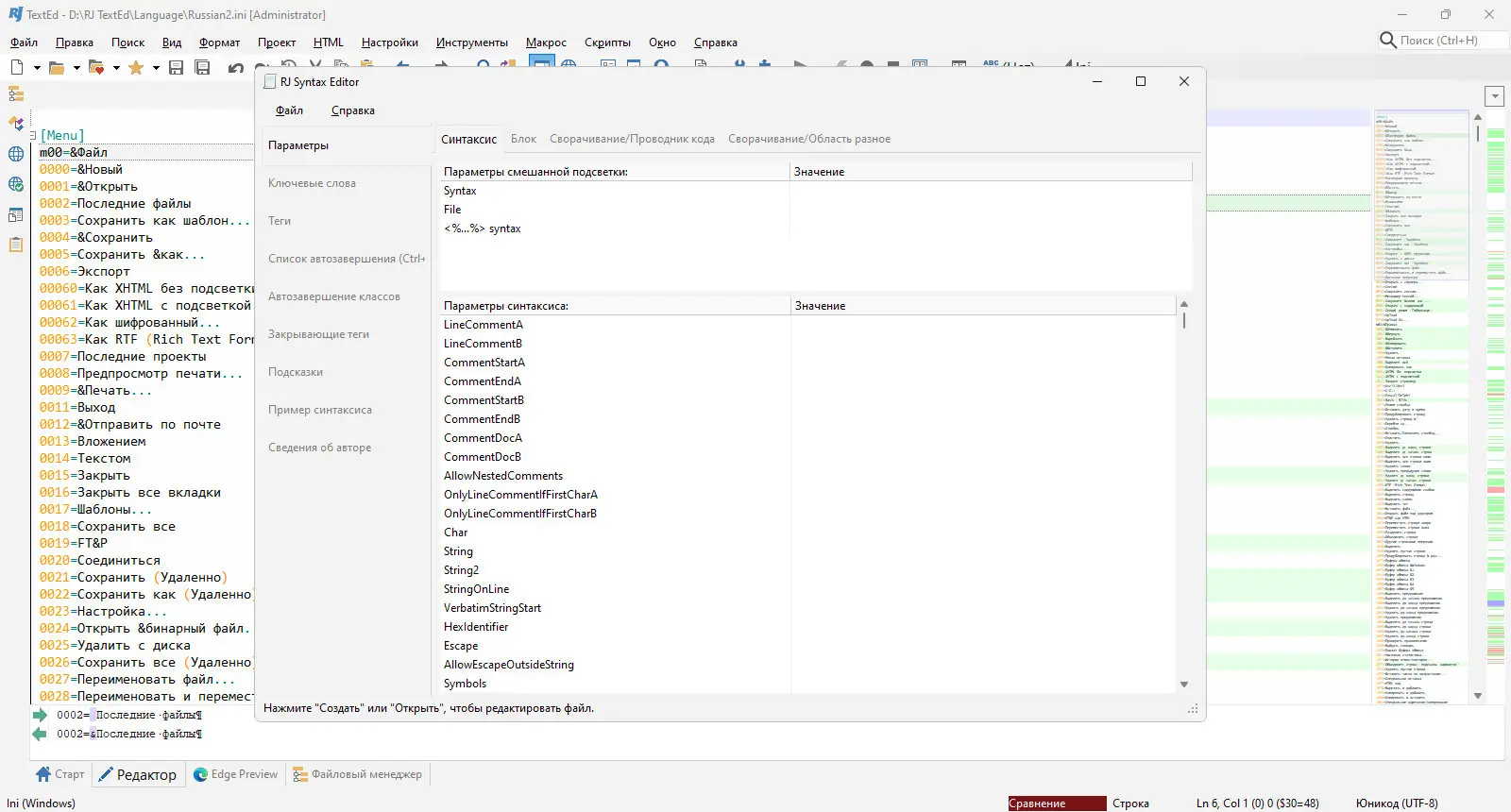
Task: Click the green left arrow in comparison row
Action: 40,734
